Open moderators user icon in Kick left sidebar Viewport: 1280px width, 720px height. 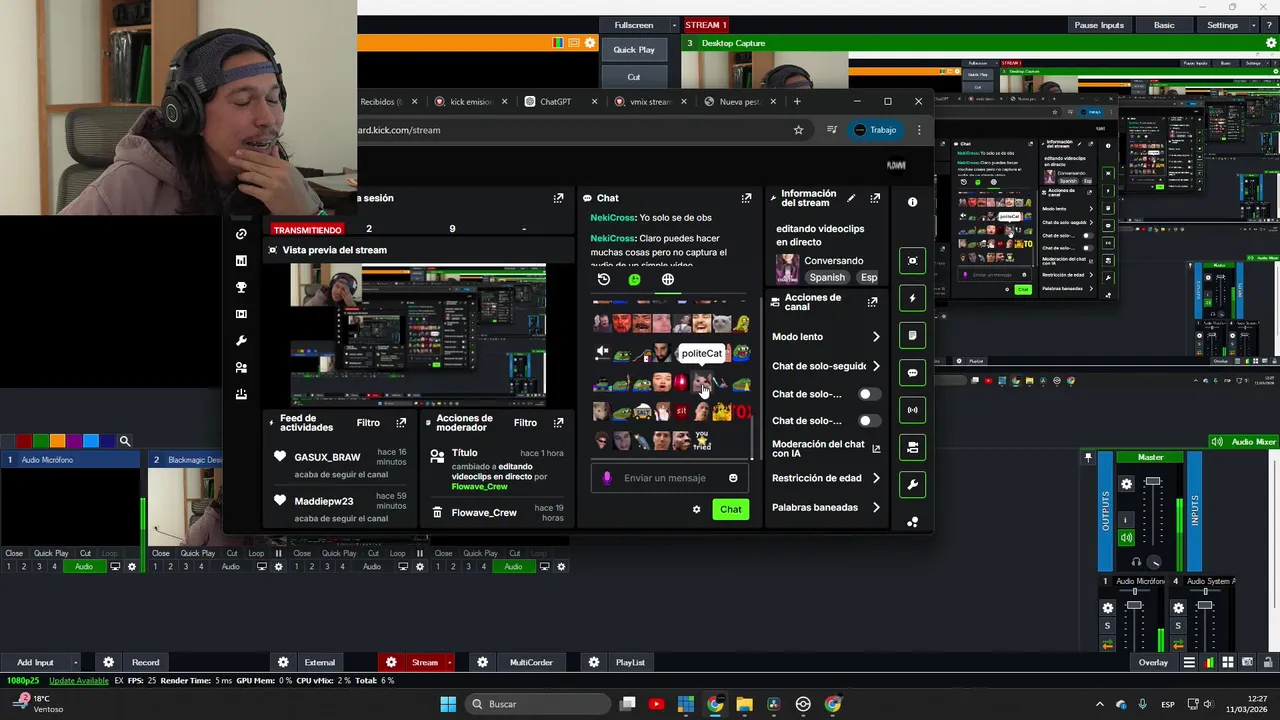pos(241,368)
